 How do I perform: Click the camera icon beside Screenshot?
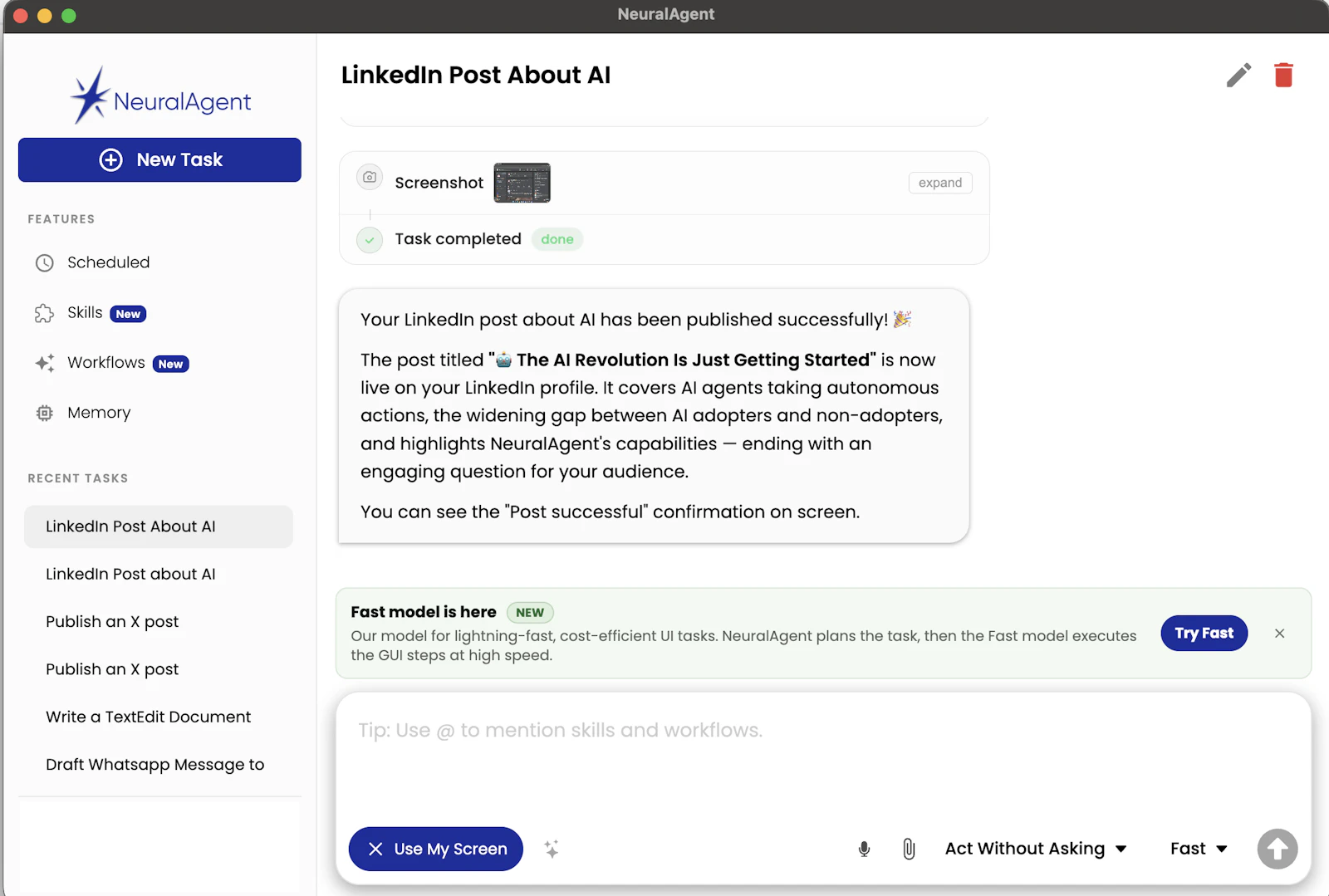[x=370, y=177]
